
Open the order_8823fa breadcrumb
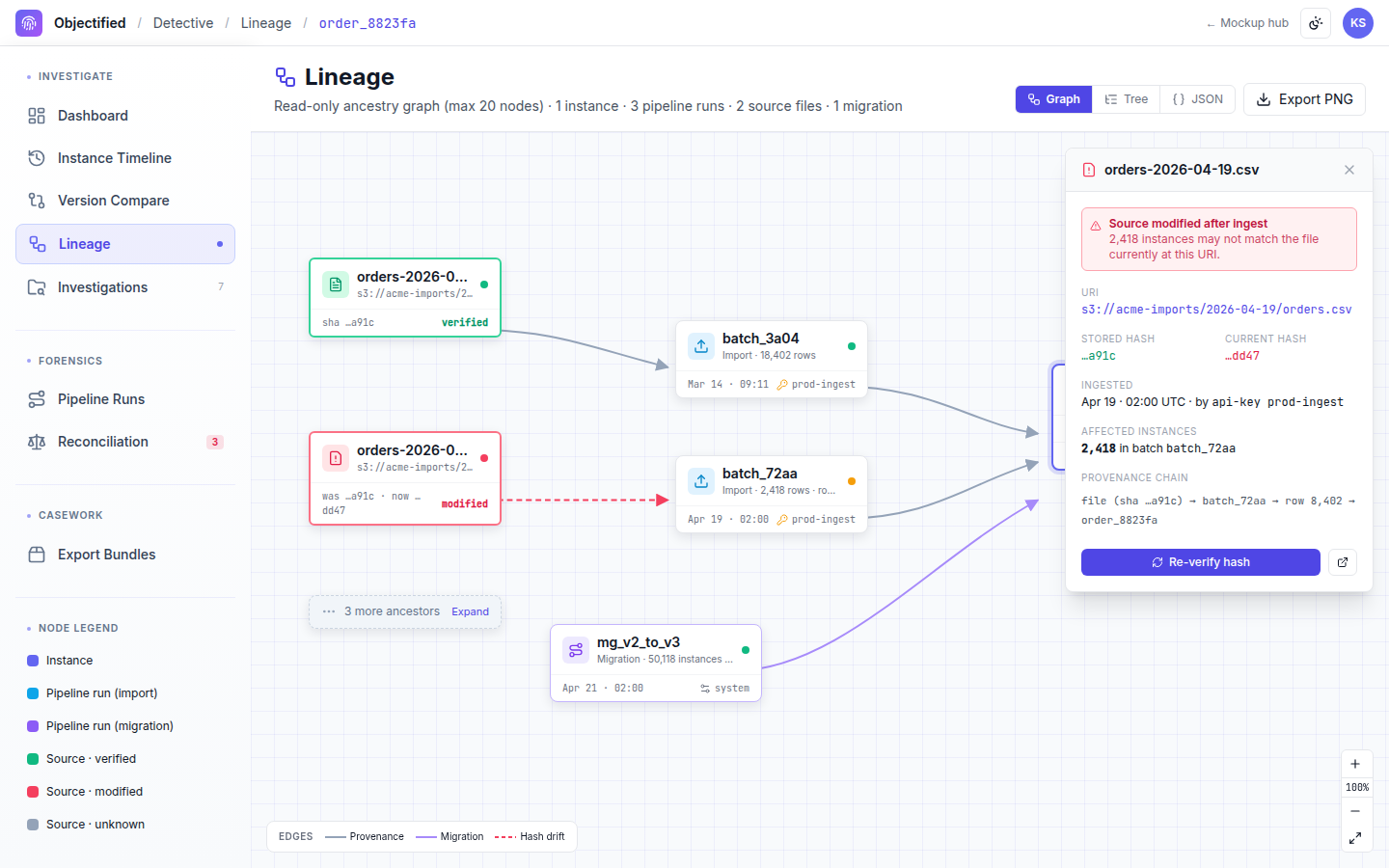(x=368, y=23)
